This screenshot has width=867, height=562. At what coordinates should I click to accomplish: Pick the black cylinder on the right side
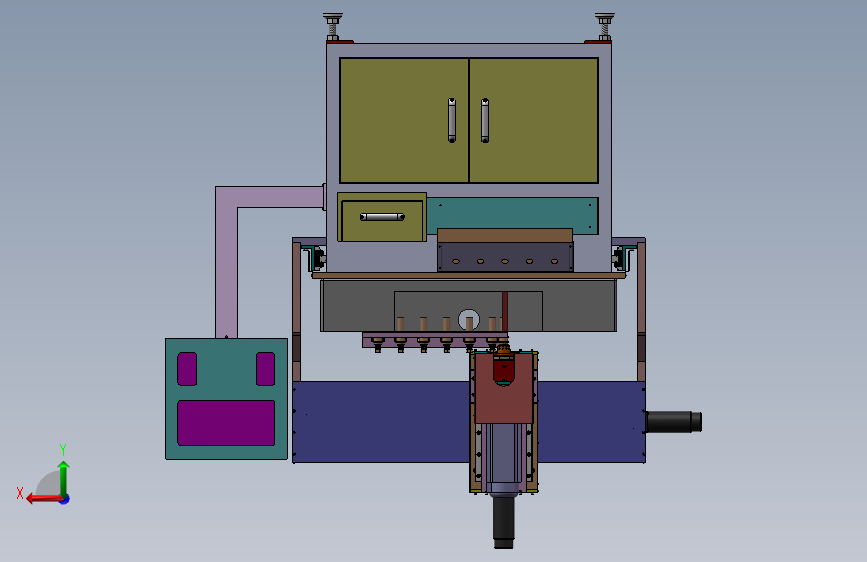point(674,422)
